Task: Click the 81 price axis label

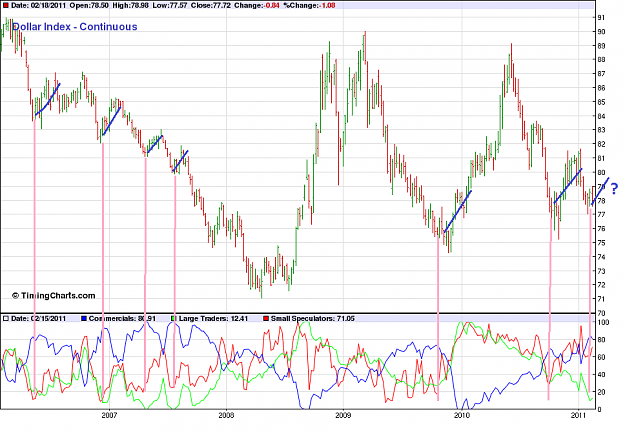Action: coord(601,158)
